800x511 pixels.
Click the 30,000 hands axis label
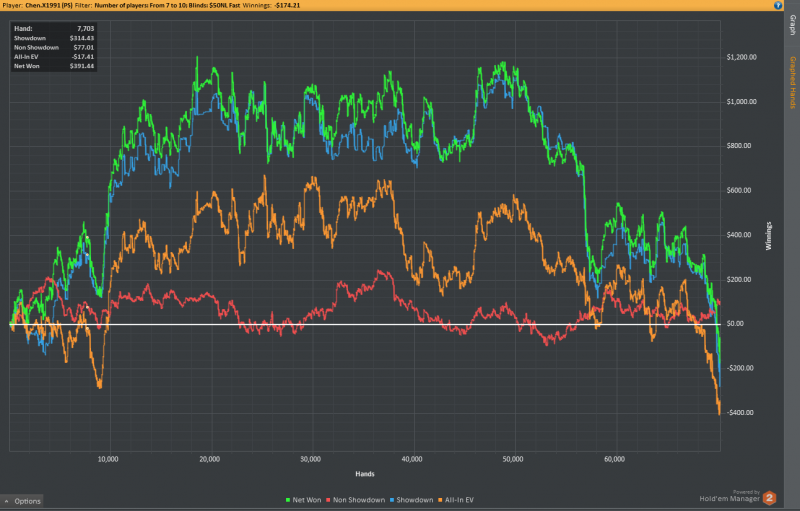(311, 460)
